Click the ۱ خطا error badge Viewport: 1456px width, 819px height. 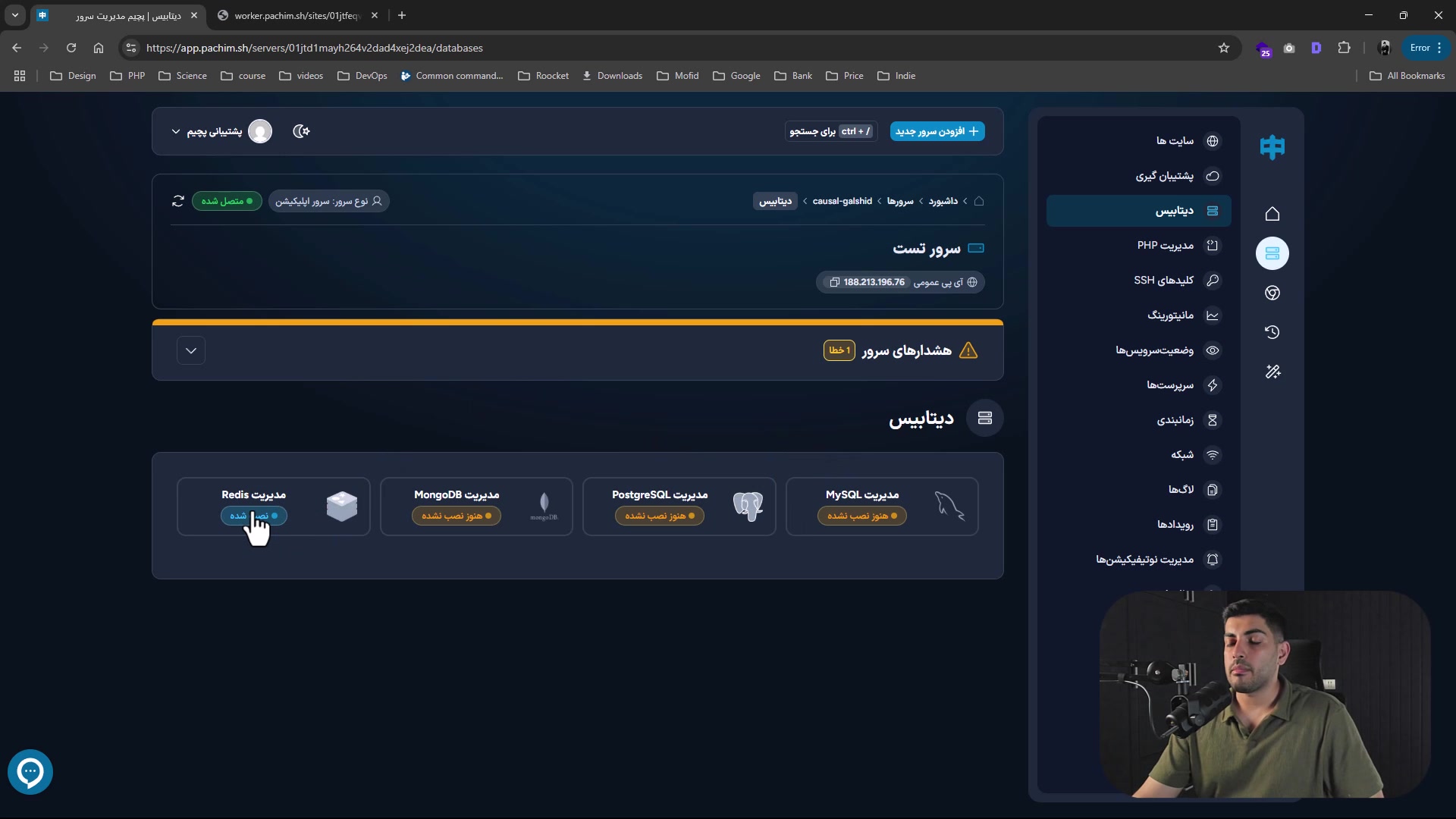click(839, 350)
